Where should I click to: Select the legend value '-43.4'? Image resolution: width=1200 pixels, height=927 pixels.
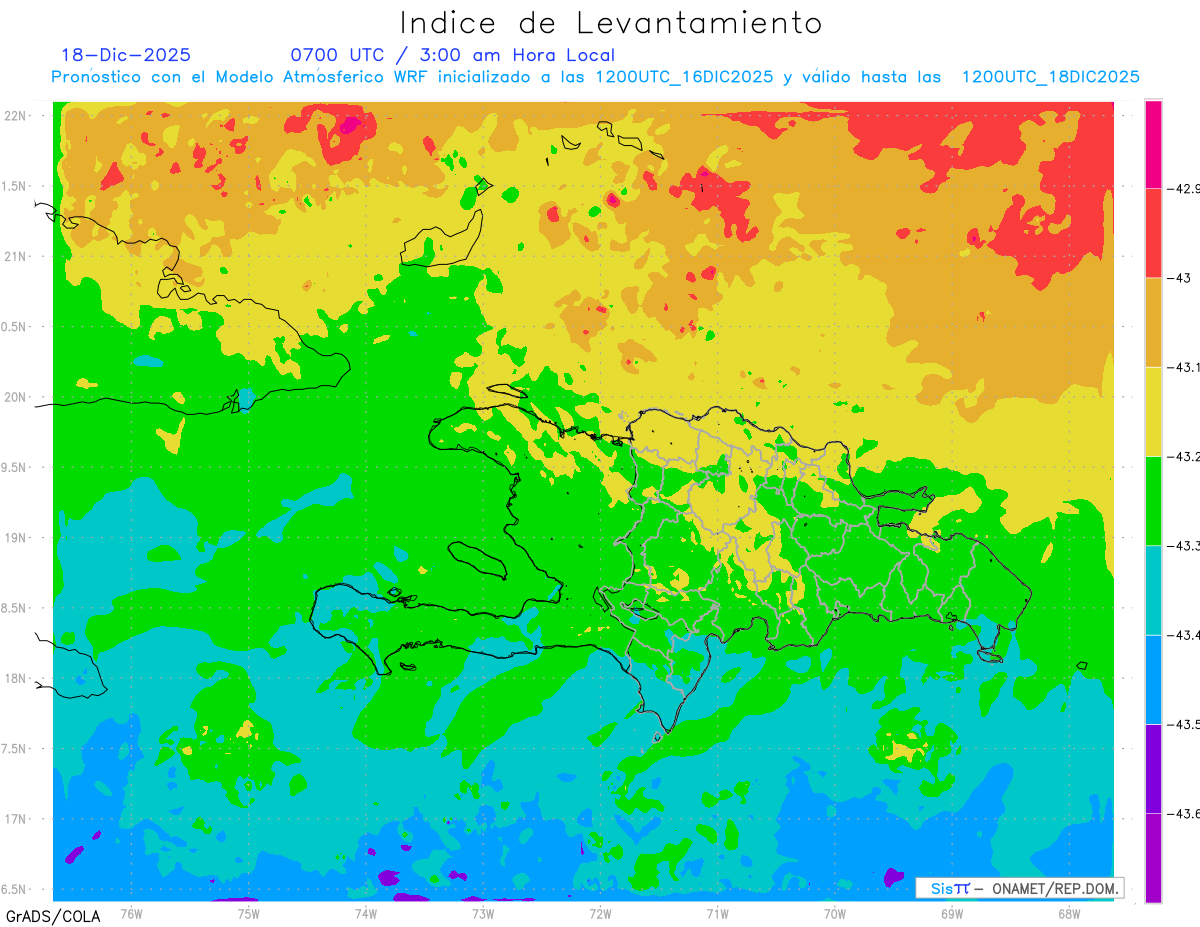pyautogui.click(x=1182, y=635)
